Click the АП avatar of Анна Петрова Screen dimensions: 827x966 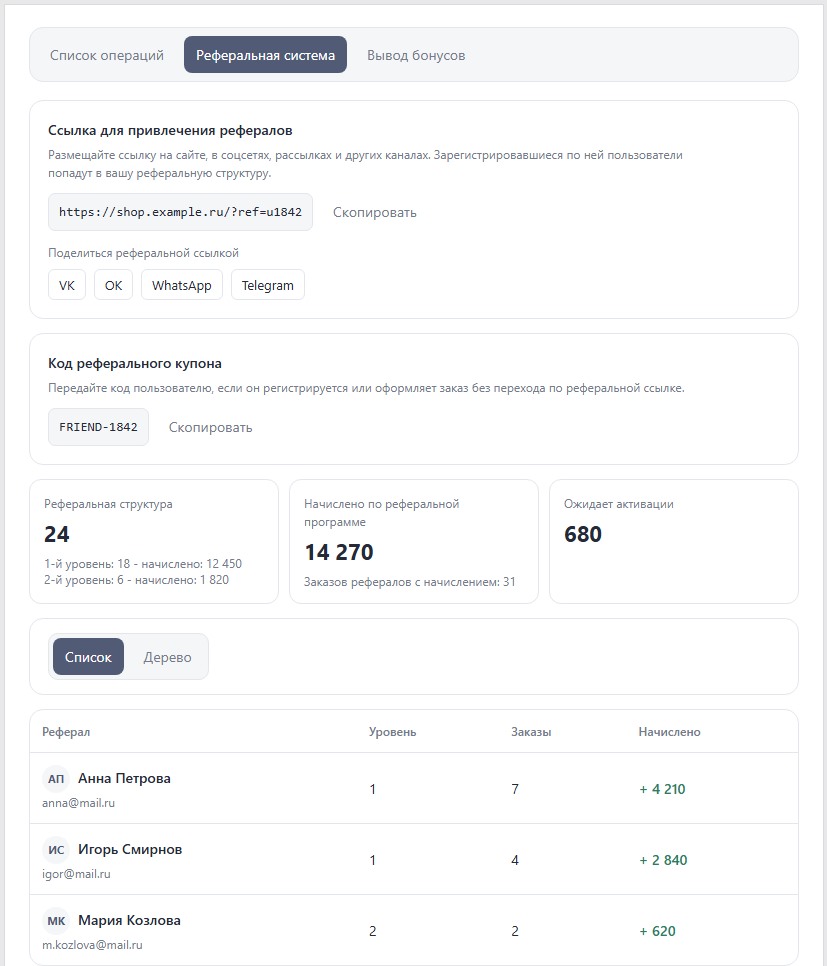[x=56, y=779]
